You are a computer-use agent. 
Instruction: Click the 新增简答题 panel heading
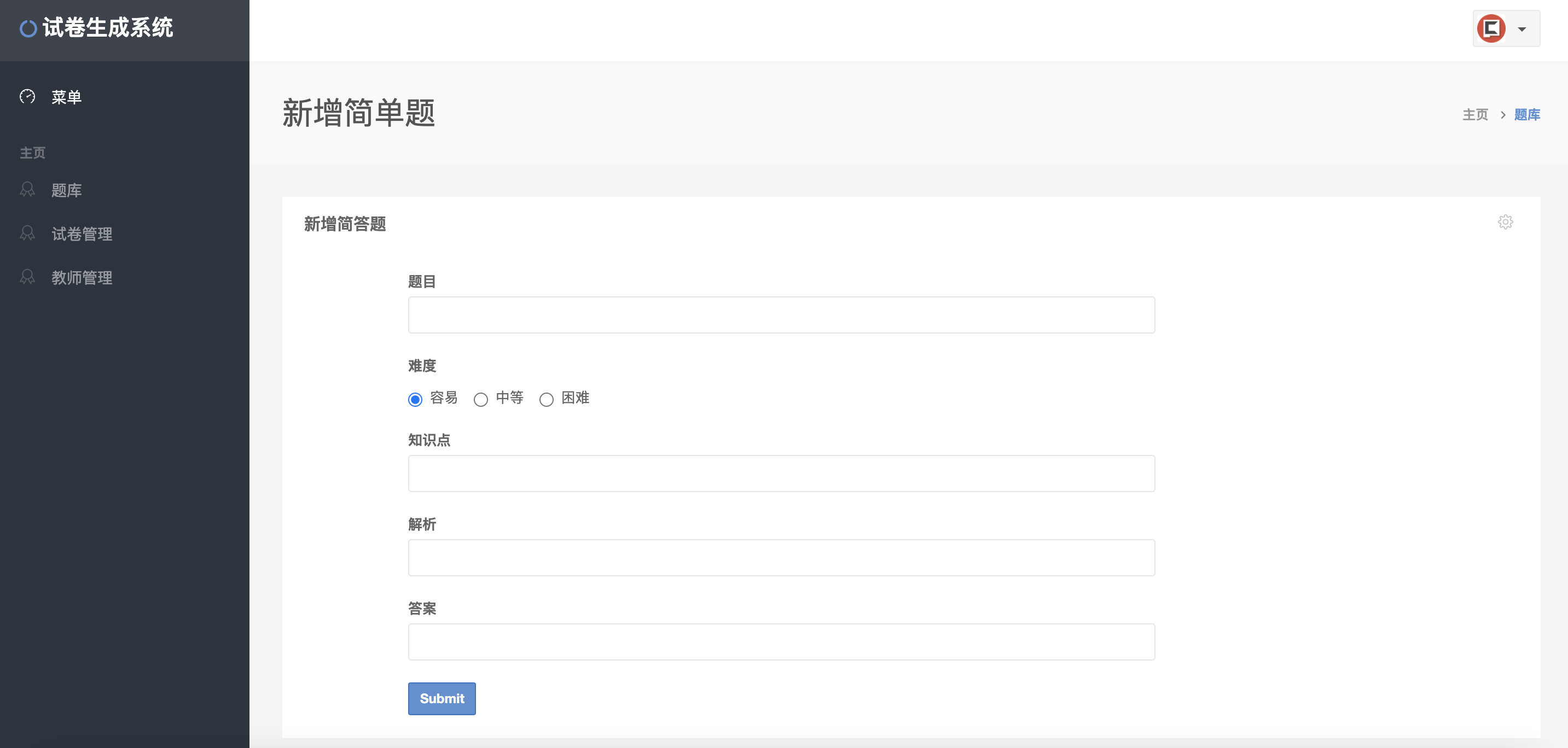[345, 224]
